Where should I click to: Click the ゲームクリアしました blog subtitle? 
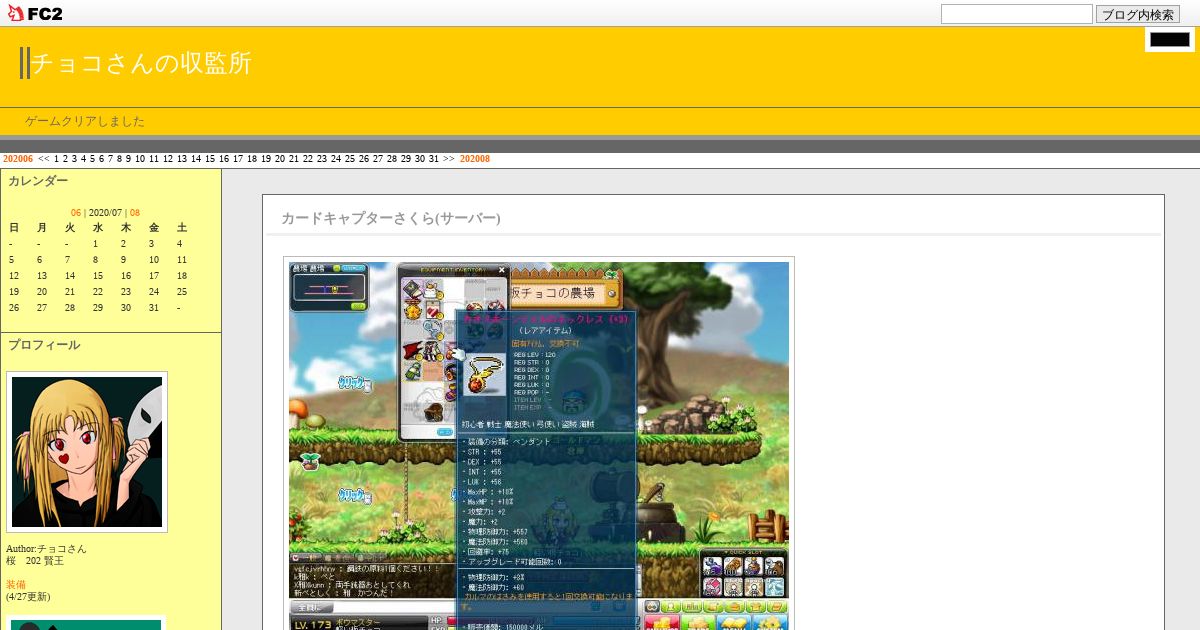tap(85, 121)
